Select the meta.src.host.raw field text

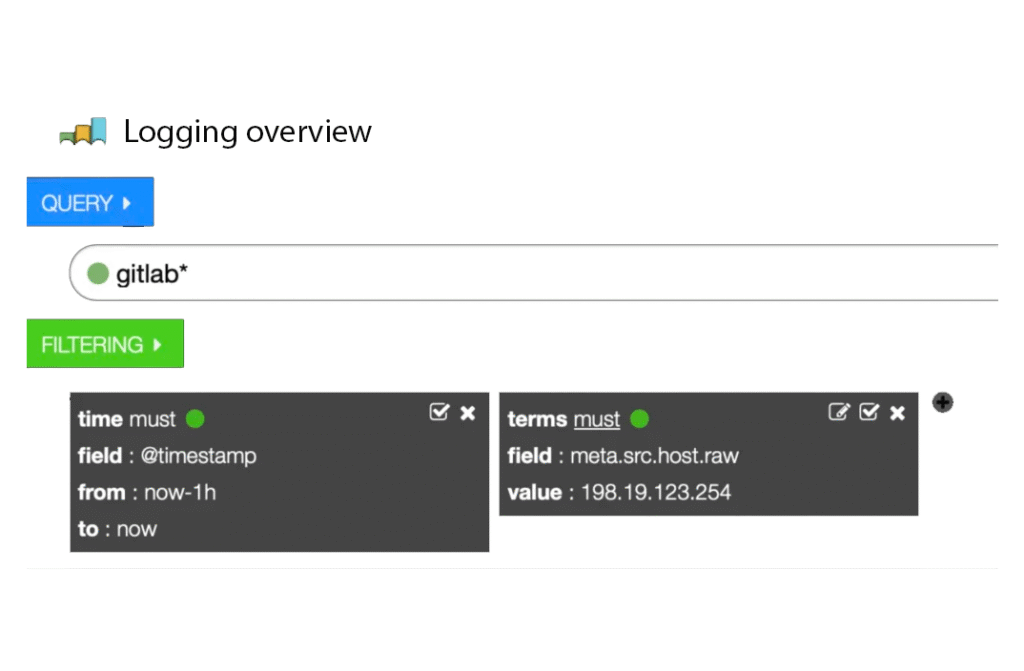654,456
